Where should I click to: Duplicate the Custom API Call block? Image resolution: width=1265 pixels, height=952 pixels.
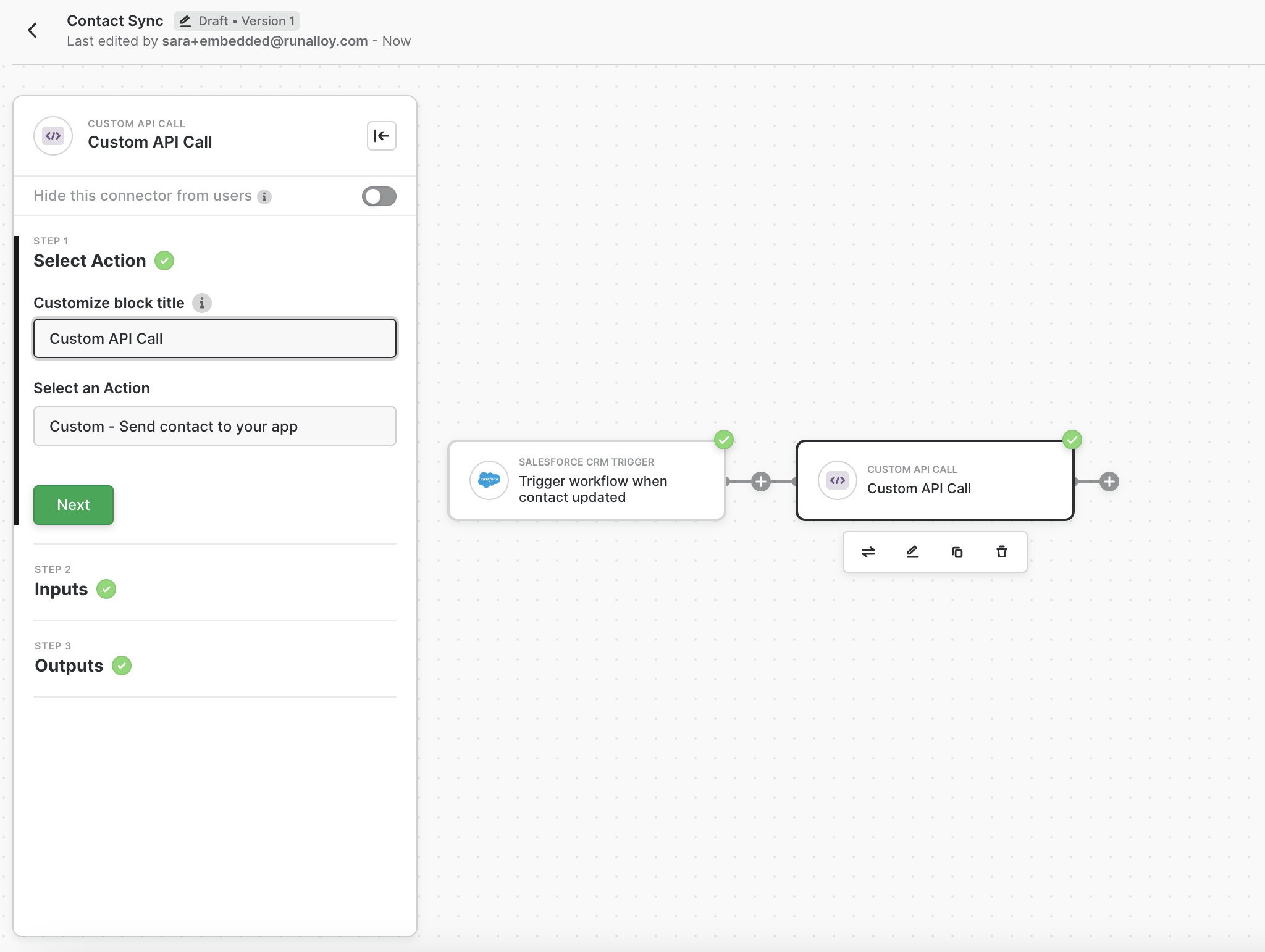(x=957, y=552)
